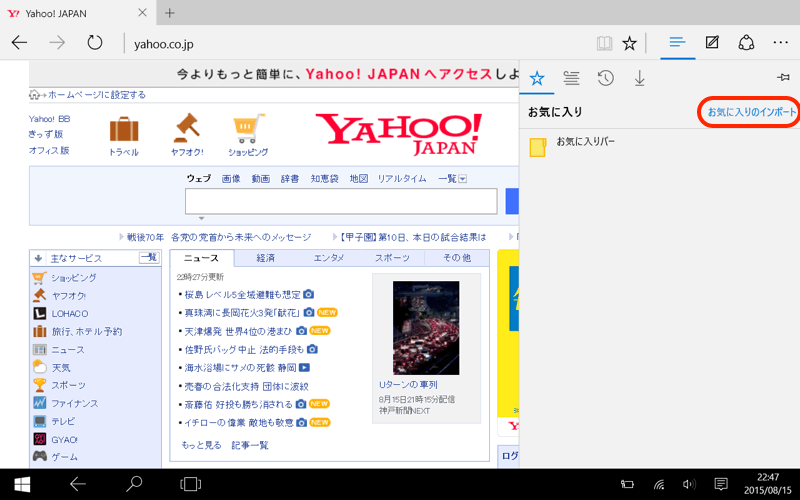Image resolution: width=800 pixels, height=500 pixels.
Task: Open the new tab plus button
Action: click(x=170, y=13)
